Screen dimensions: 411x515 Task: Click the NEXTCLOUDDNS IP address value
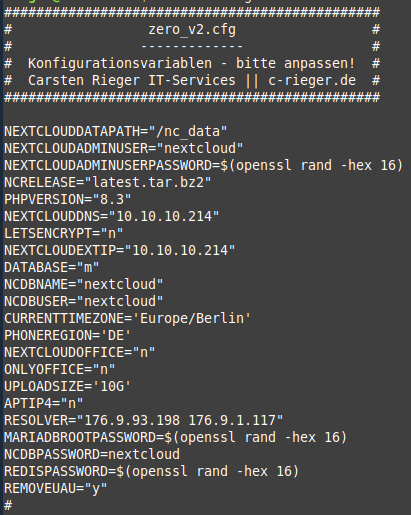164,216
